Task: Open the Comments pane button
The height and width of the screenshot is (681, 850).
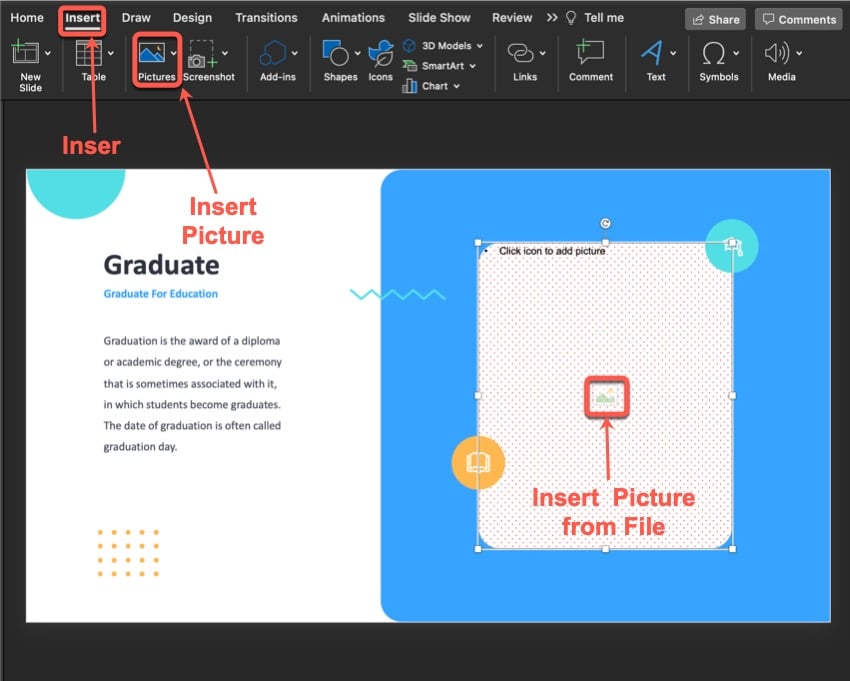Action: coord(798,19)
